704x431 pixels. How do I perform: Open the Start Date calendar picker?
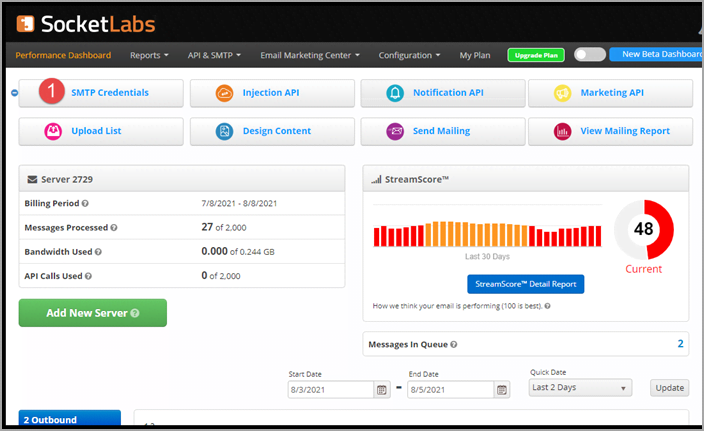[x=382, y=390]
